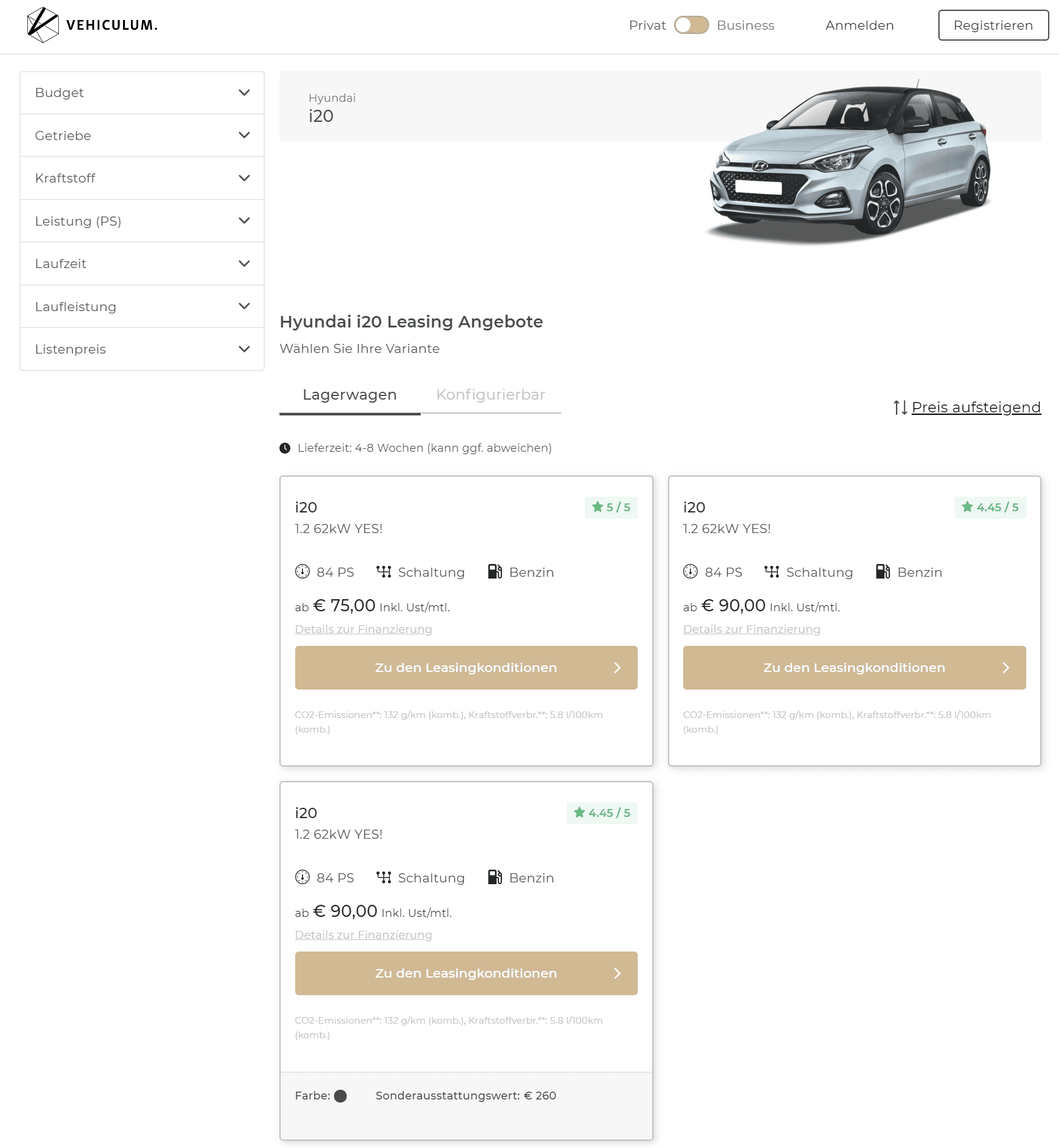Click the dark grey Farbe swatch
The width and height of the screenshot is (1059, 1148).
pos(341,1096)
